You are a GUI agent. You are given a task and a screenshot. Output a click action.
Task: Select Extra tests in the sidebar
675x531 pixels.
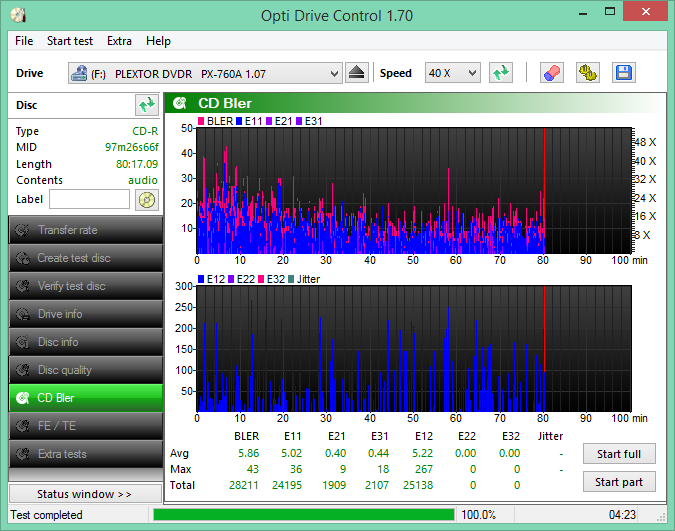pos(85,454)
